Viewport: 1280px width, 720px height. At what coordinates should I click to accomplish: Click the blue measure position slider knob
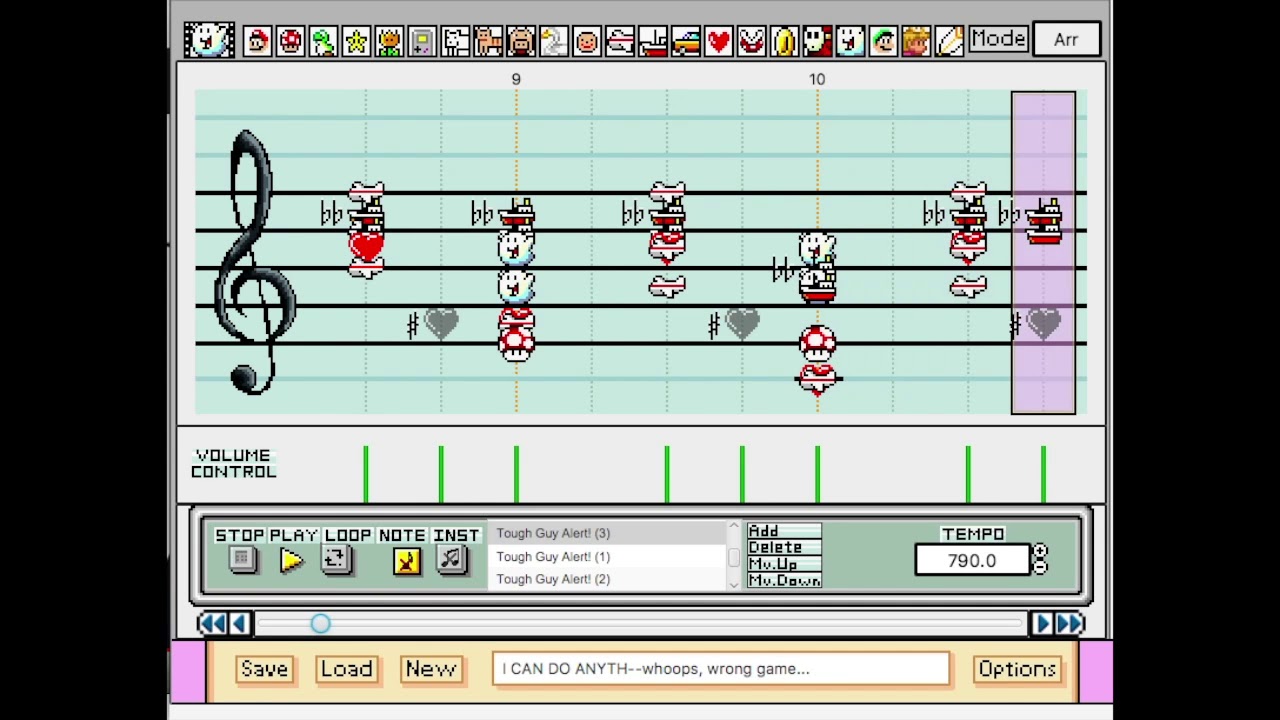320,624
